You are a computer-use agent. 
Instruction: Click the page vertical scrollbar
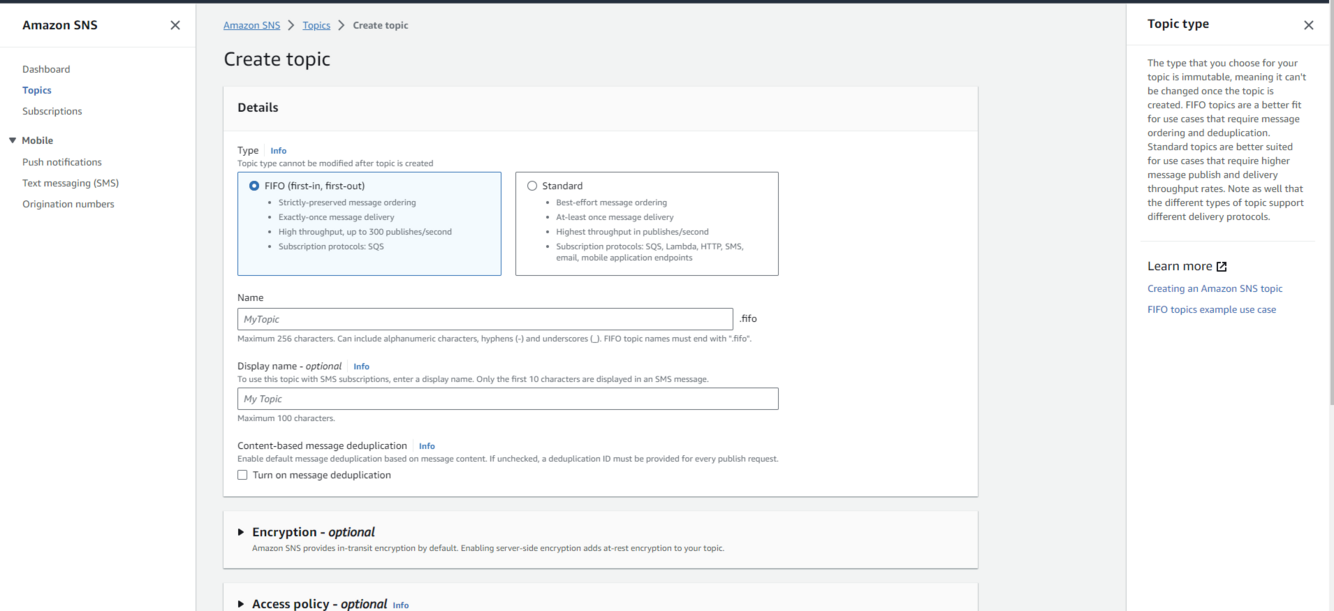1330,204
